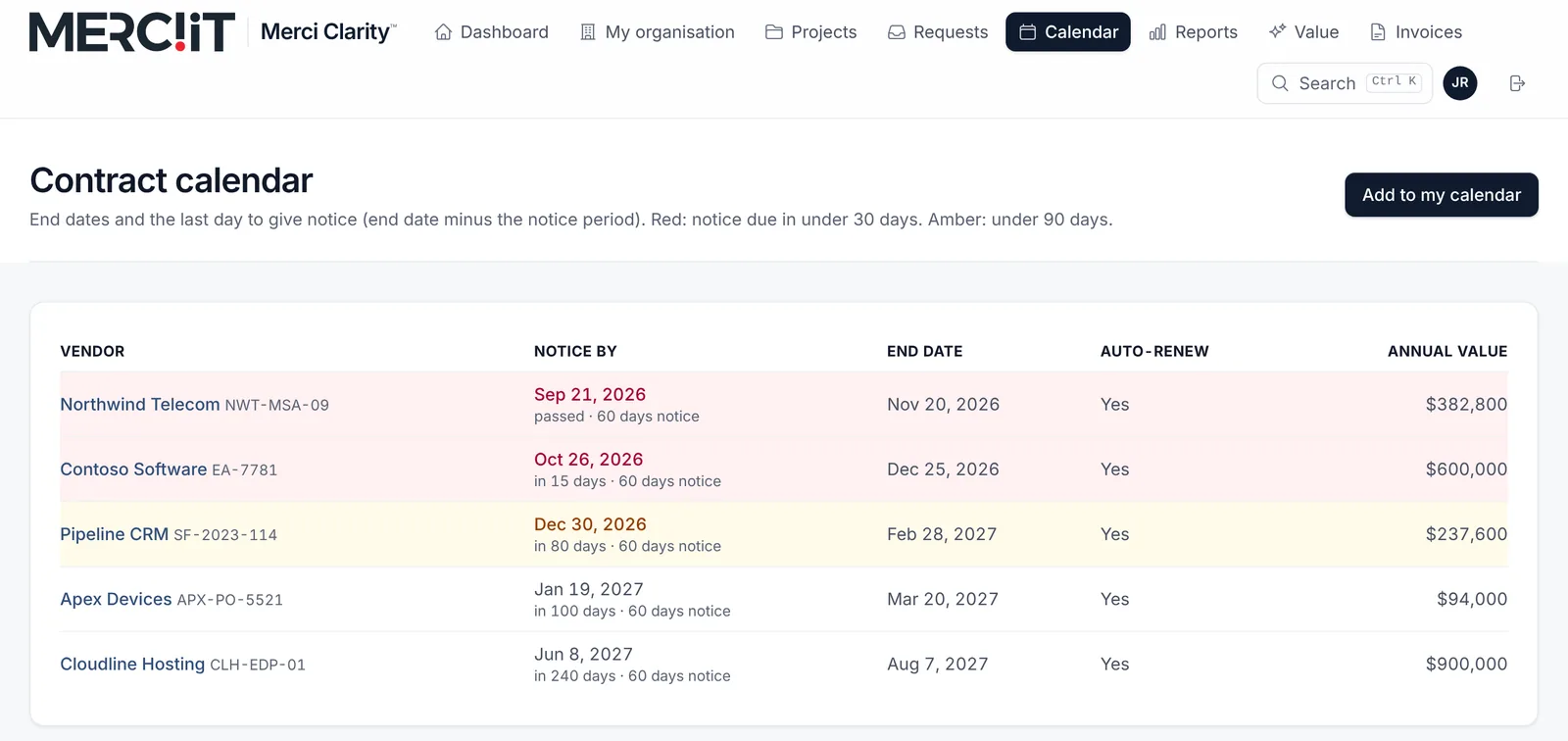Click the Mar 20, 2027 end date
The width and height of the screenshot is (1568, 741).
tap(943, 599)
